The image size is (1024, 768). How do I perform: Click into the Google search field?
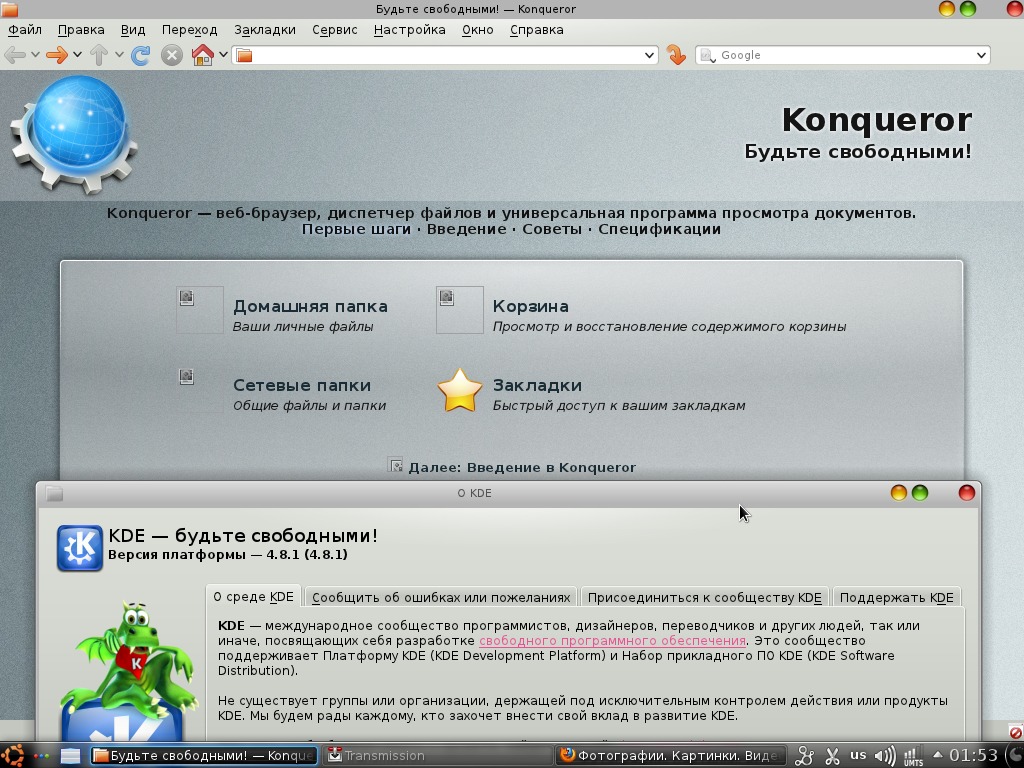(x=842, y=56)
